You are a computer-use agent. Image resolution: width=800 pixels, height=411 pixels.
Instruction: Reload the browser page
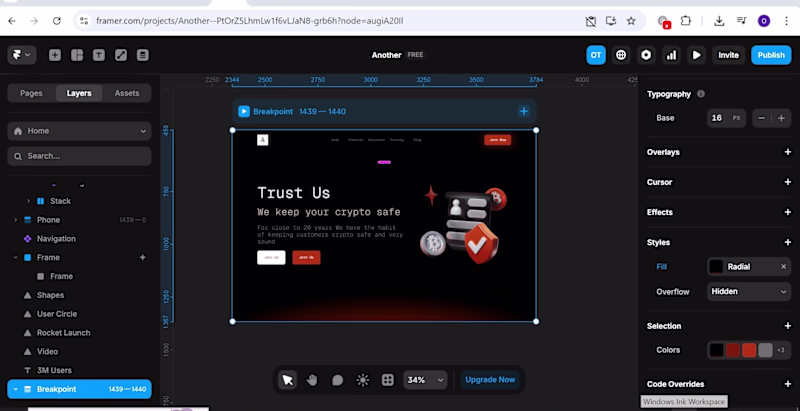click(x=57, y=21)
